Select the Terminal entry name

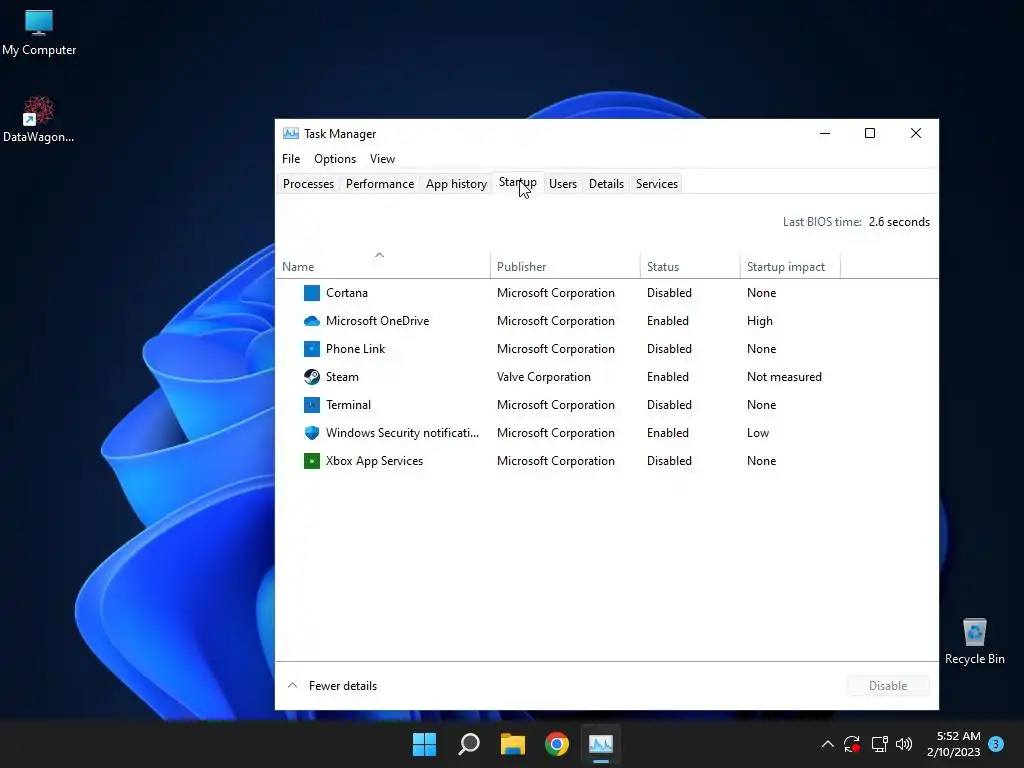pos(348,405)
